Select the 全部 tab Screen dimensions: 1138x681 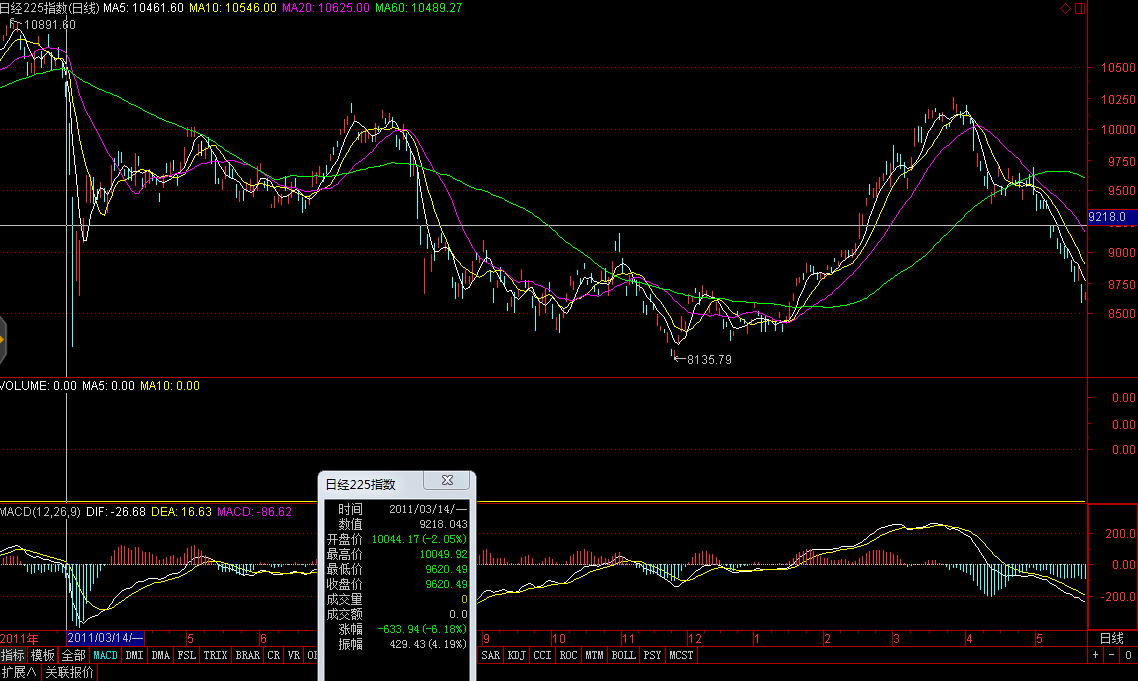click(x=73, y=655)
